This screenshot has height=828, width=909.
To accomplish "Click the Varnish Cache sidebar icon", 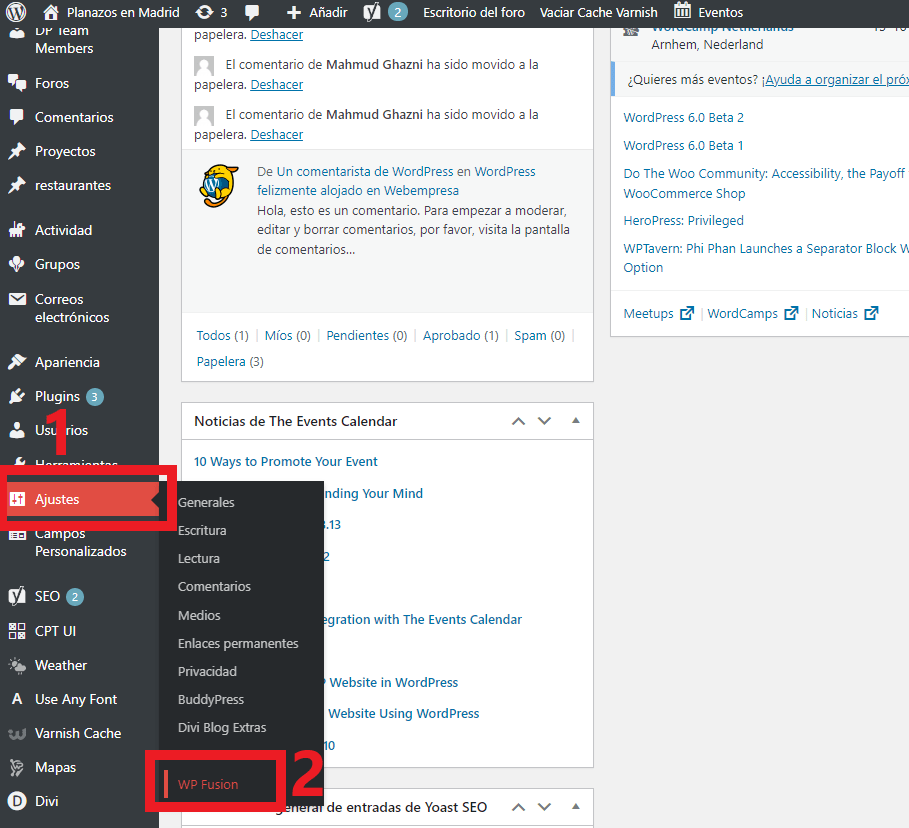I will pos(17,733).
